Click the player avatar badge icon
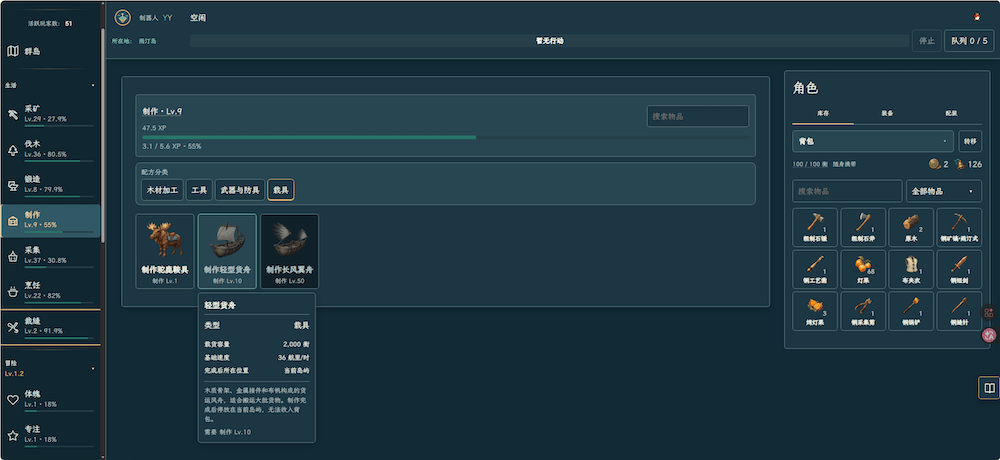Image resolution: width=1000 pixels, height=460 pixels. pyautogui.click(x=122, y=18)
